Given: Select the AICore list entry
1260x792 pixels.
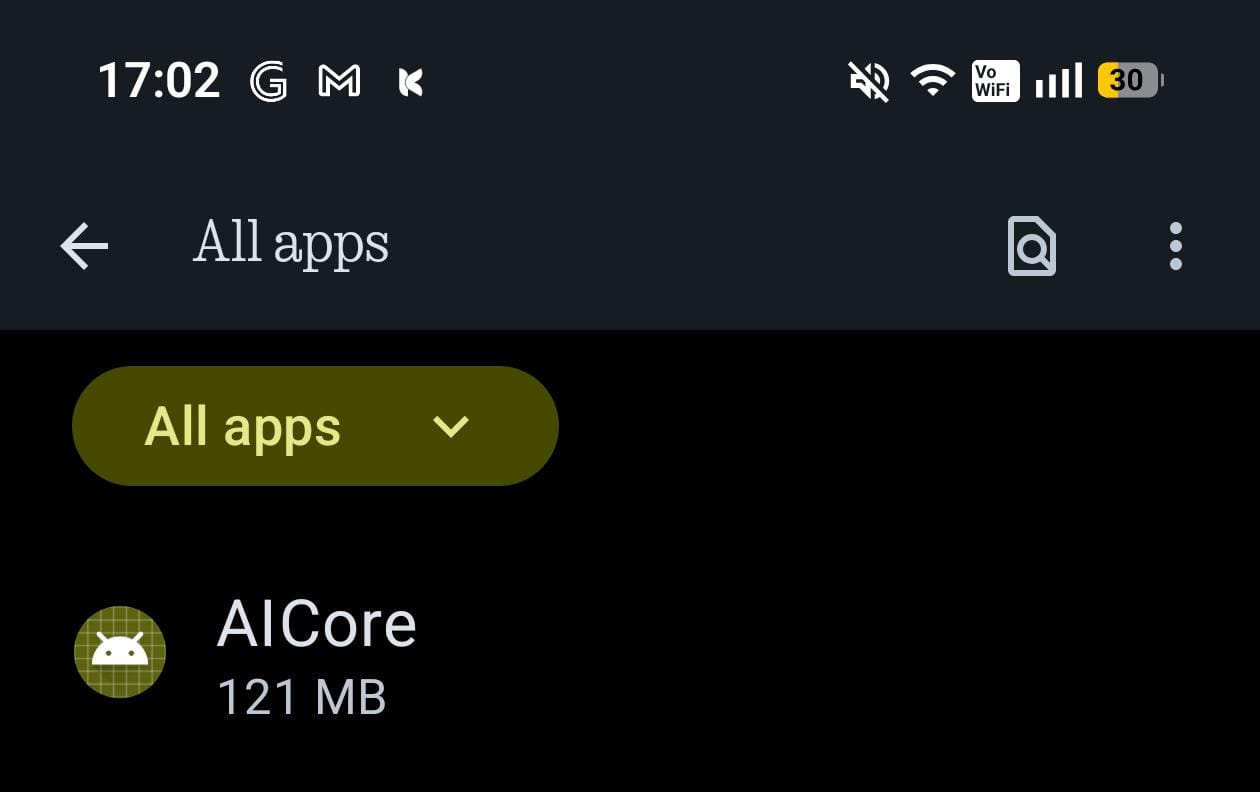Looking at the screenshot, I should click(630, 655).
